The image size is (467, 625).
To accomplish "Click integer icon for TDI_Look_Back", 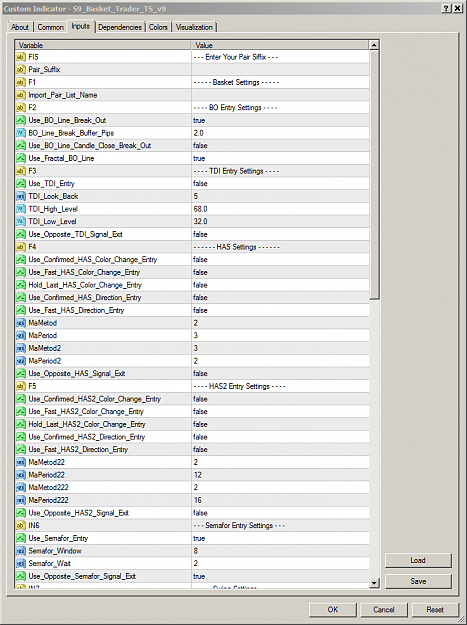I will (21, 196).
